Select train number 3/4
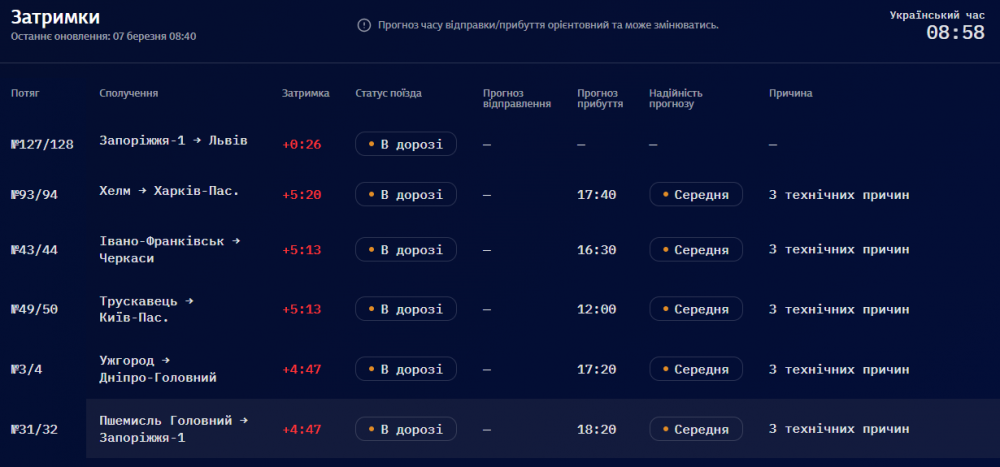This screenshot has height=467, width=1000. pyautogui.click(x=27, y=370)
